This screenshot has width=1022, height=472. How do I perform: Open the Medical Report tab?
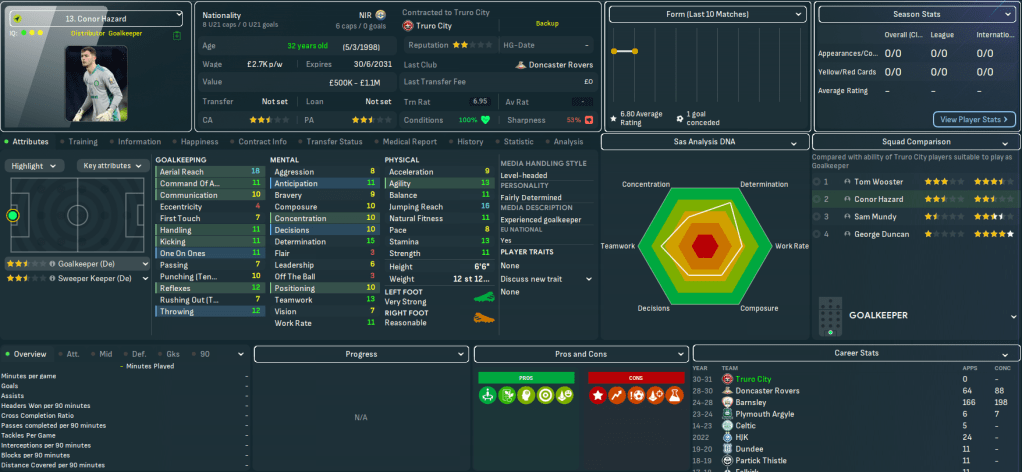(x=404, y=142)
